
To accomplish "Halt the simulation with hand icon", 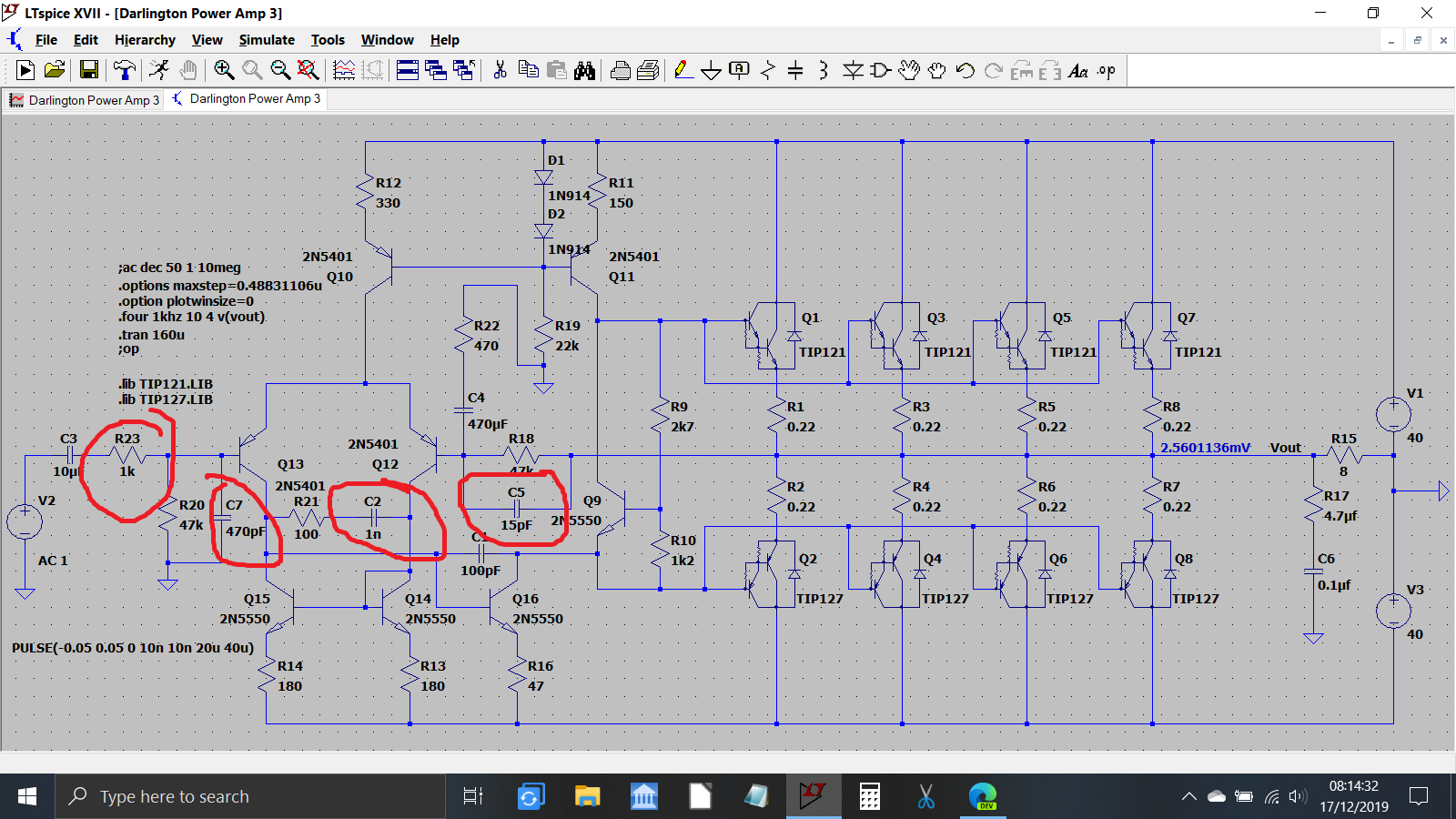I will click(x=188, y=70).
